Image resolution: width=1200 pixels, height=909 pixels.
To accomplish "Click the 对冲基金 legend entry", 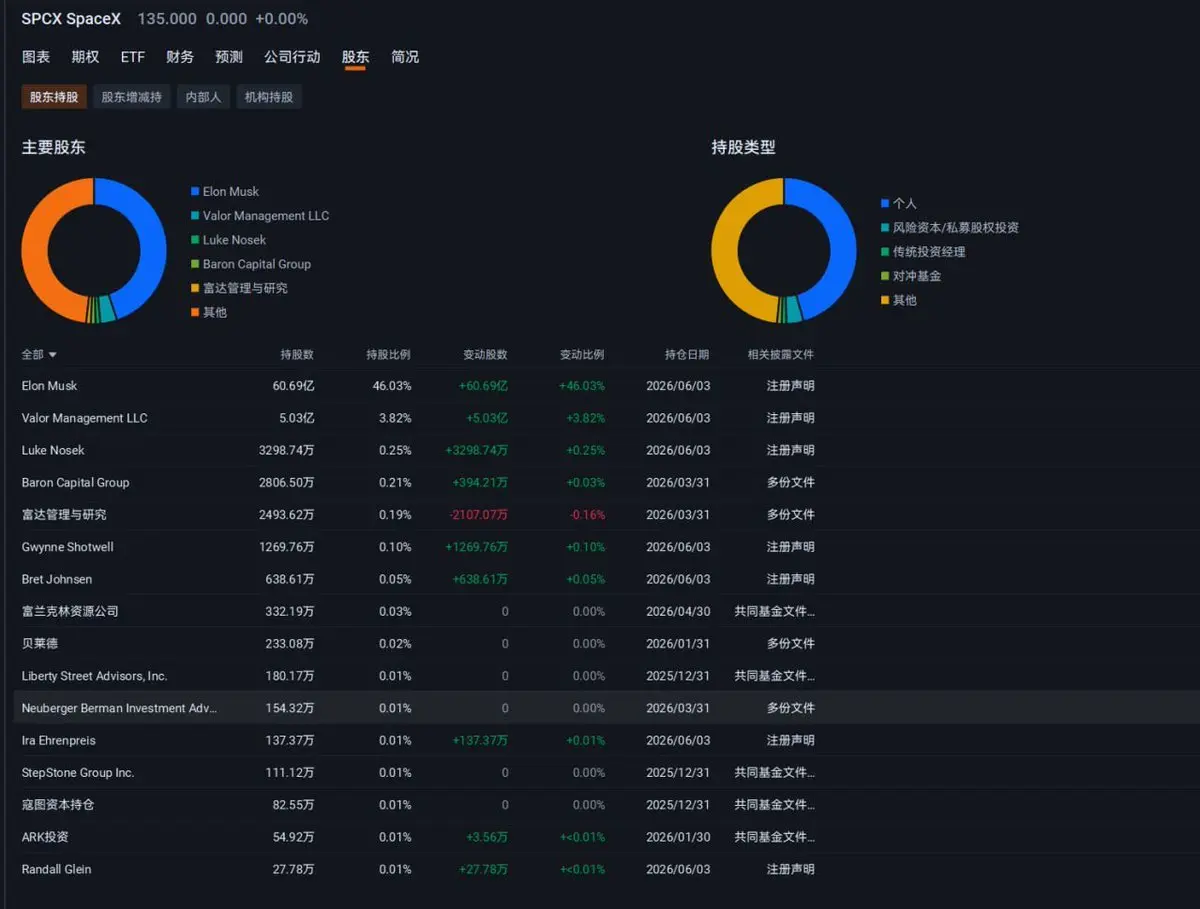I will (911, 276).
